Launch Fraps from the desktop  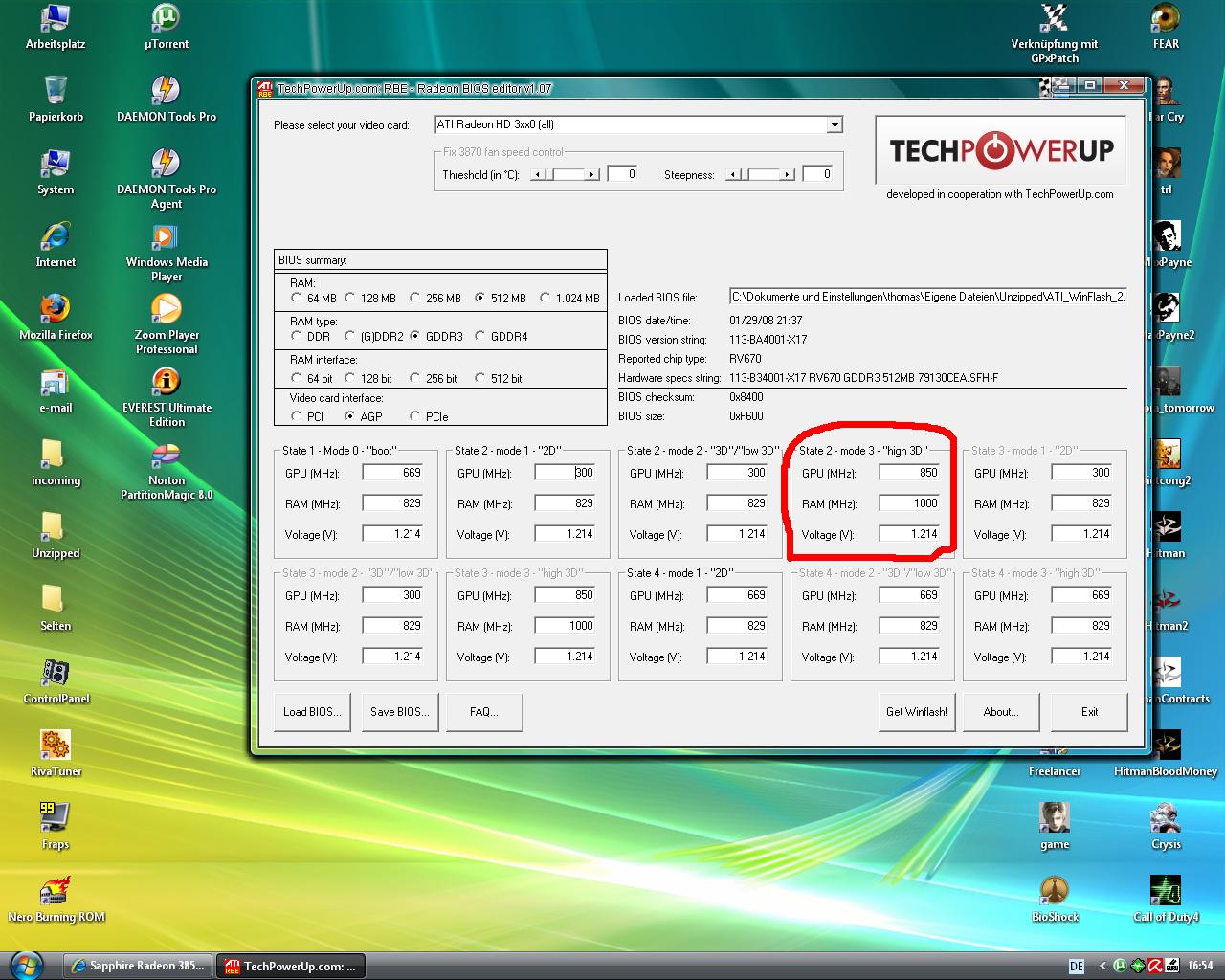pos(56,827)
